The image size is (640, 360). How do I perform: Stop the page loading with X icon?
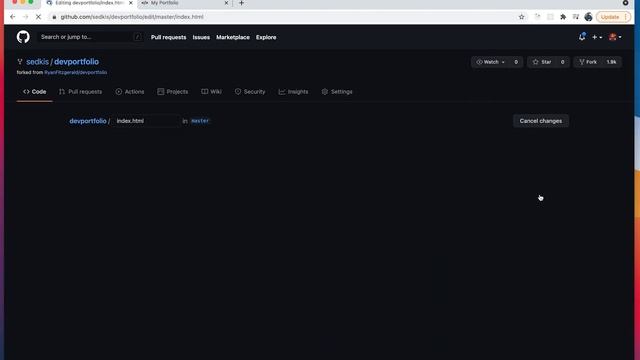pyautogui.click(x=38, y=17)
